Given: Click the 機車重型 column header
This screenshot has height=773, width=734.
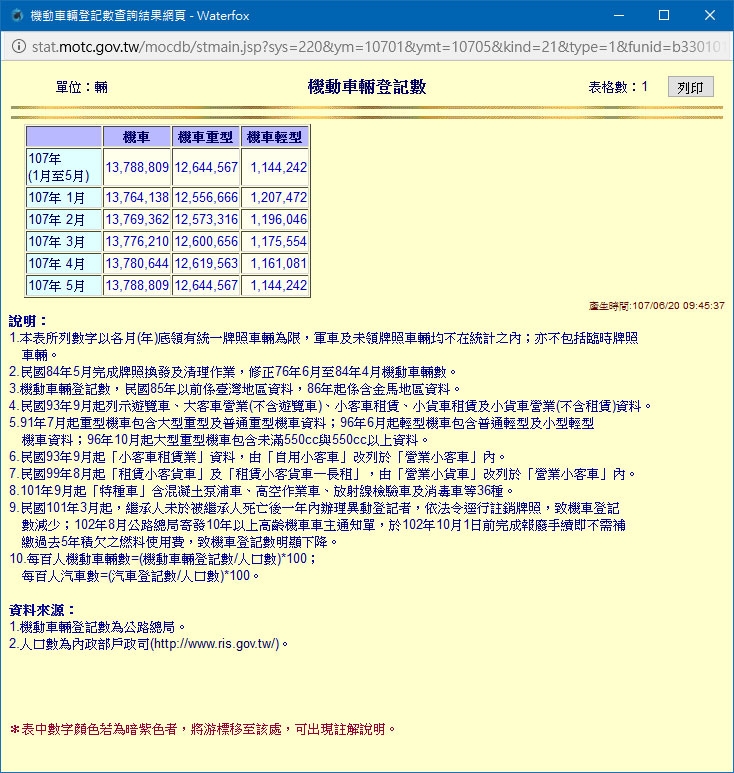Looking at the screenshot, I should coord(206,137).
